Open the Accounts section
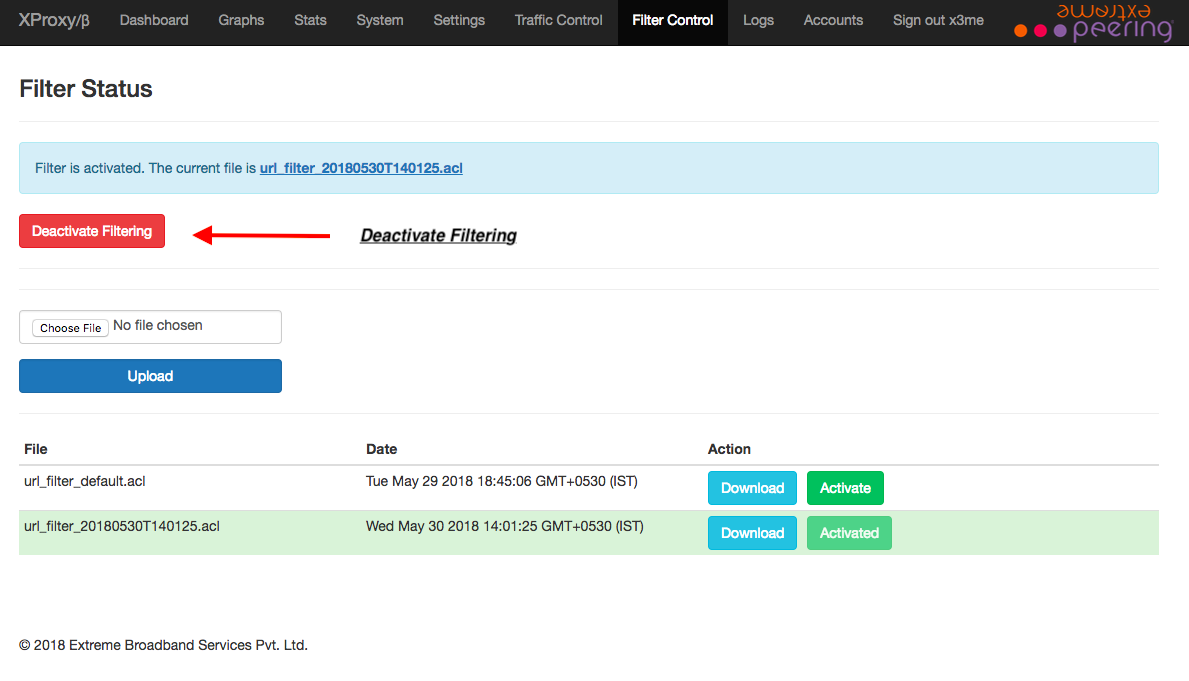Screen dimensions: 1189x681 (x=833, y=20)
